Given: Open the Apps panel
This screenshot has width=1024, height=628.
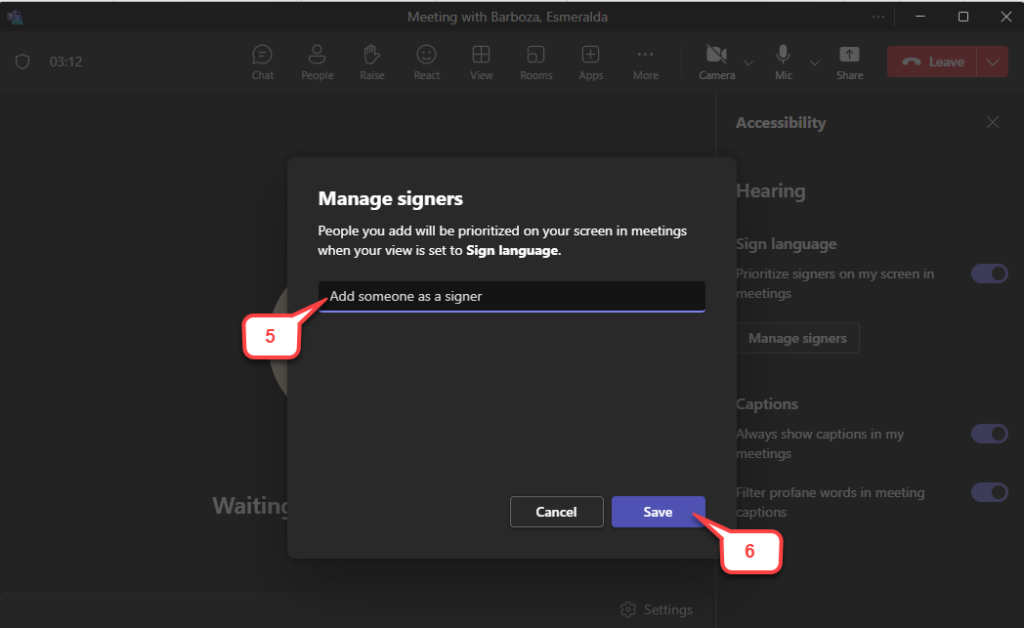Looking at the screenshot, I should point(590,61).
